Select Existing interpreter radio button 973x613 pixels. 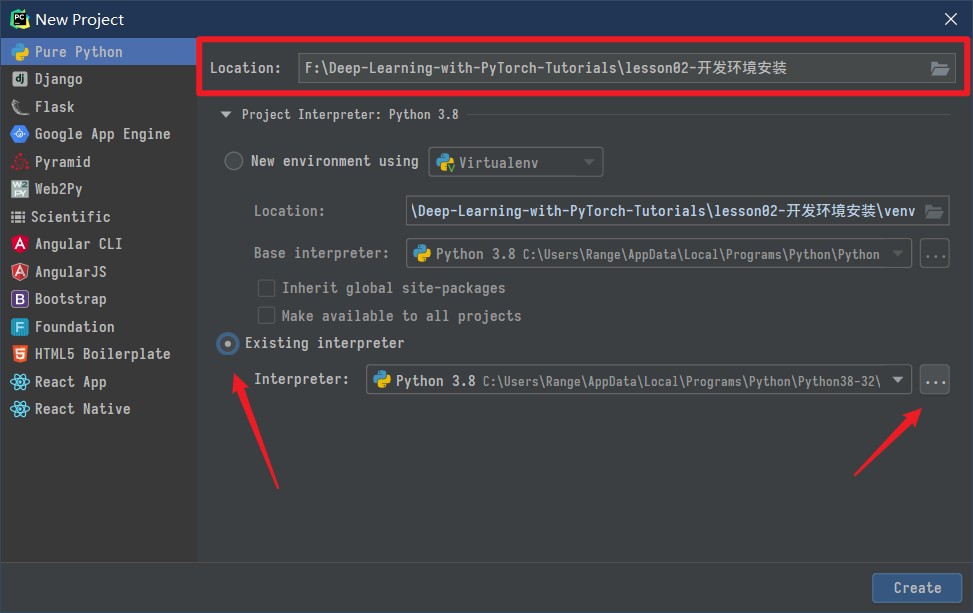228,343
